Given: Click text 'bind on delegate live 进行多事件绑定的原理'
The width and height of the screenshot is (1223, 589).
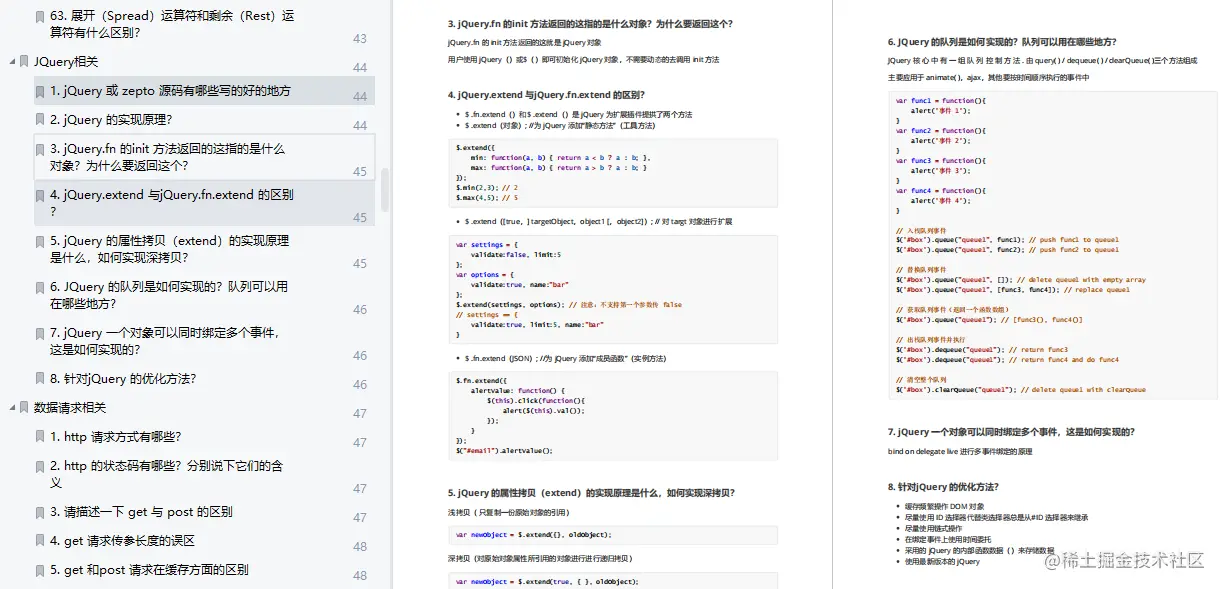Looking at the screenshot, I should click(960, 452).
